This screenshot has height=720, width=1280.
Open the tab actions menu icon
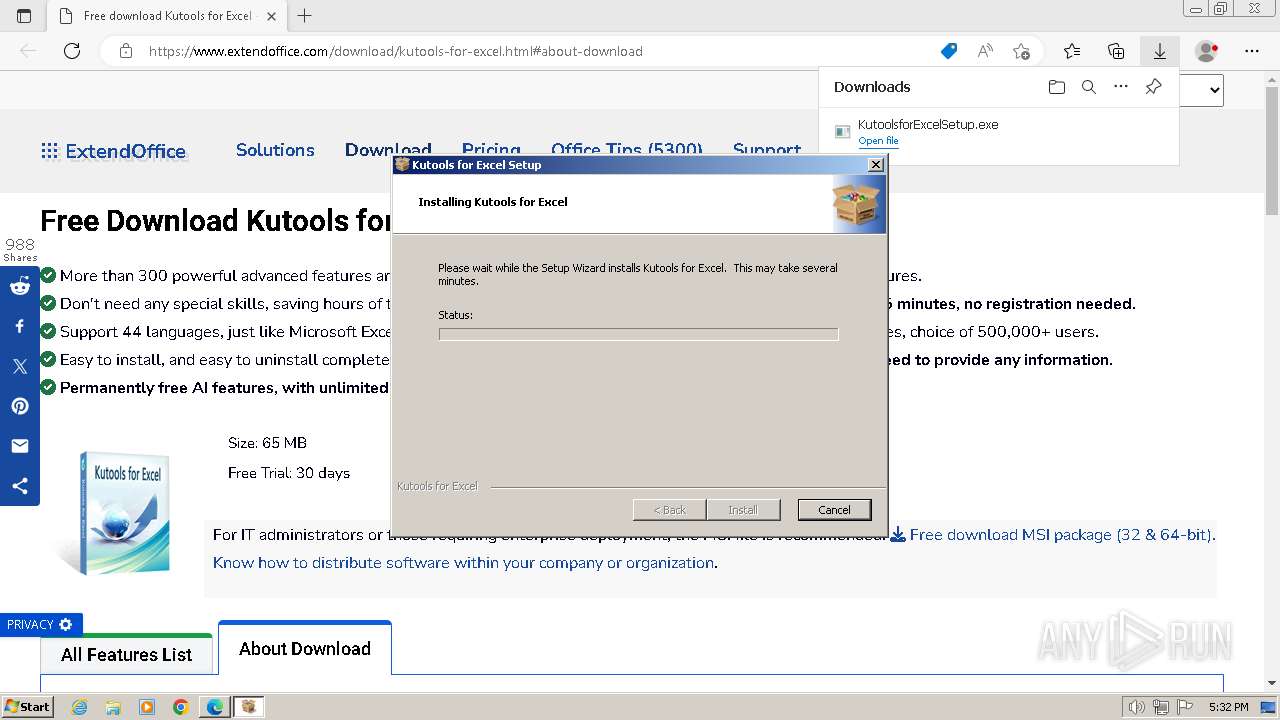point(24,15)
